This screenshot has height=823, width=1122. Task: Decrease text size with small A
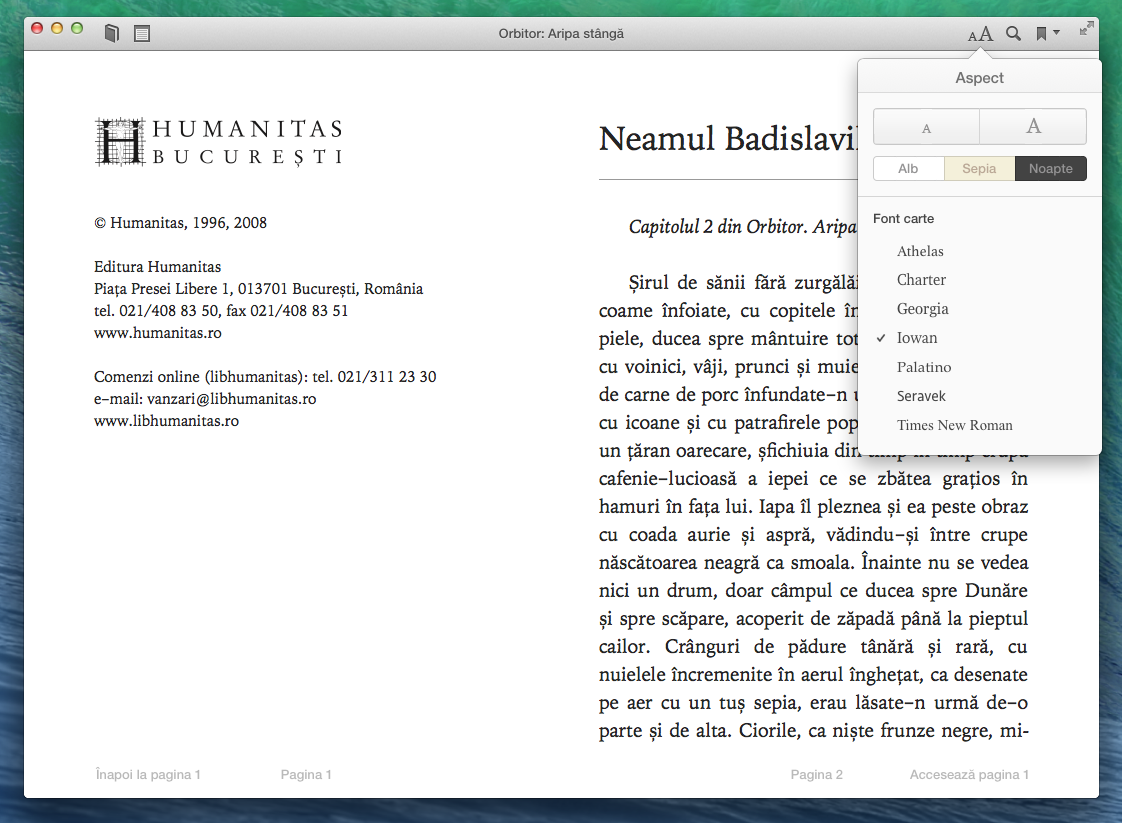pyautogui.click(x=926, y=127)
